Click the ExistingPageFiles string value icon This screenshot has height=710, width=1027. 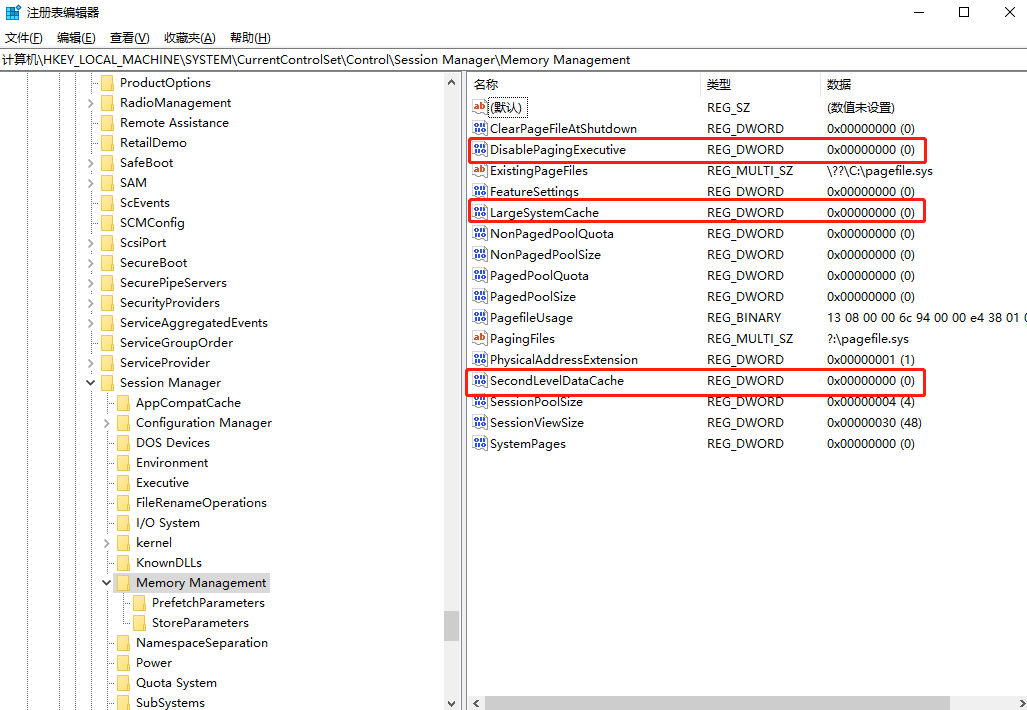click(479, 171)
